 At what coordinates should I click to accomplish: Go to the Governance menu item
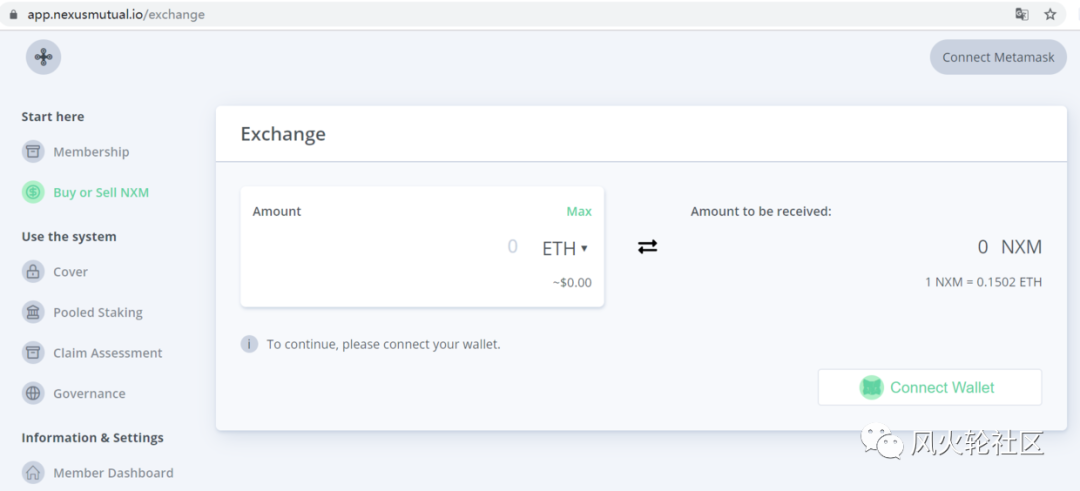pos(90,394)
